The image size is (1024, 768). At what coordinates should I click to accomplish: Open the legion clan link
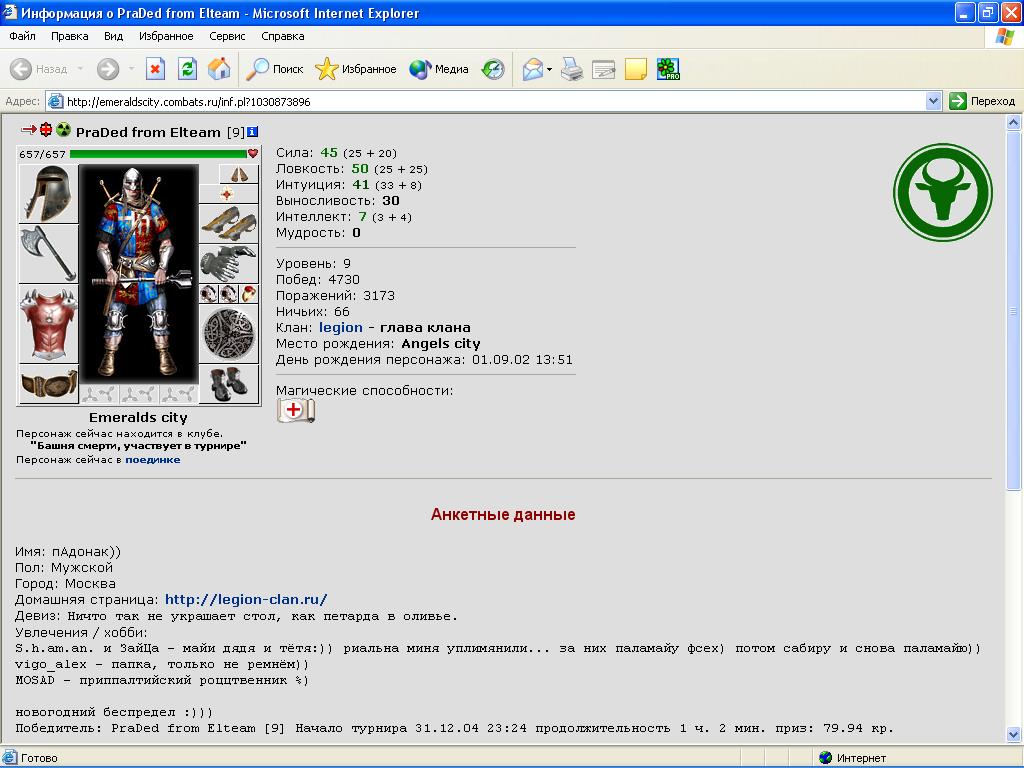pyautogui.click(x=340, y=328)
